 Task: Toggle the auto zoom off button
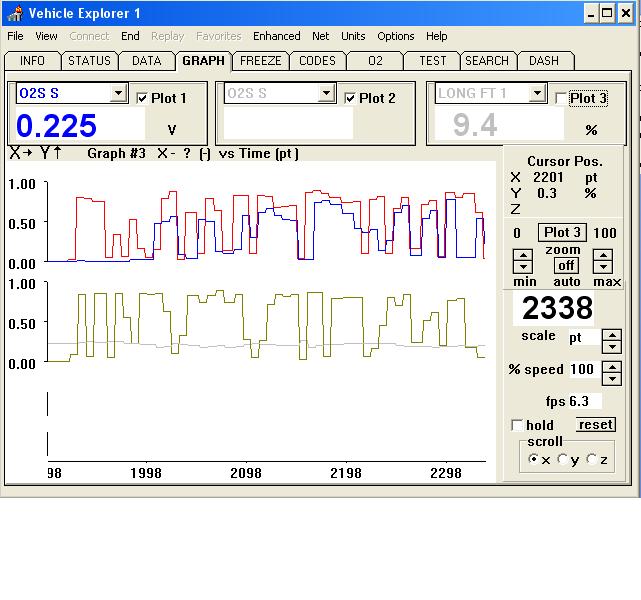coord(566,265)
